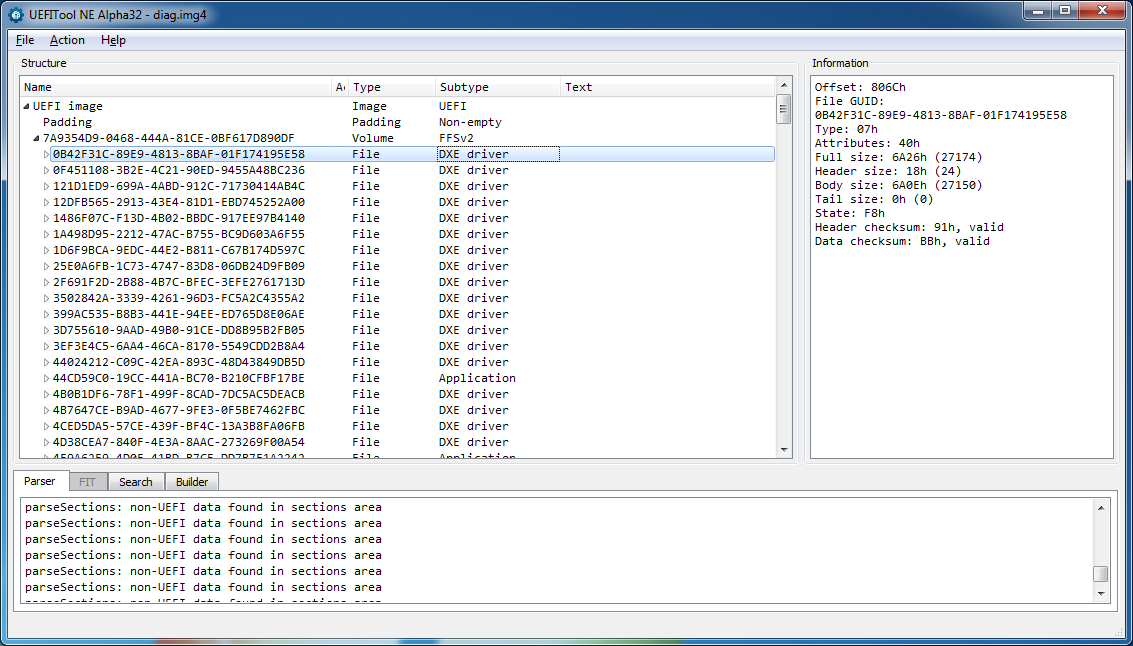Click 'Attributes: 40h' in Information panel
Screen dimensions: 1133x646
pos(867,143)
